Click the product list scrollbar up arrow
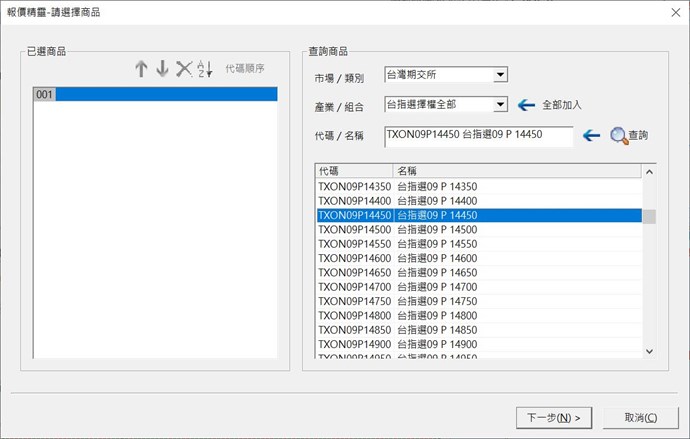 [648, 172]
